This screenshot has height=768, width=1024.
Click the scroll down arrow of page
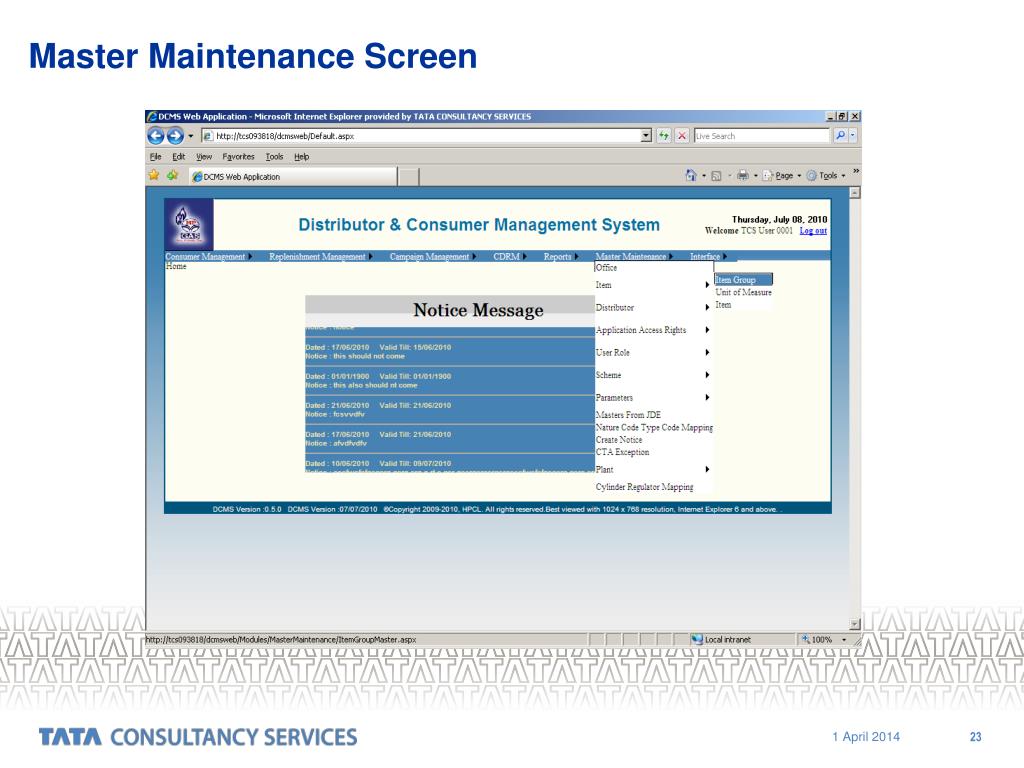tap(855, 624)
